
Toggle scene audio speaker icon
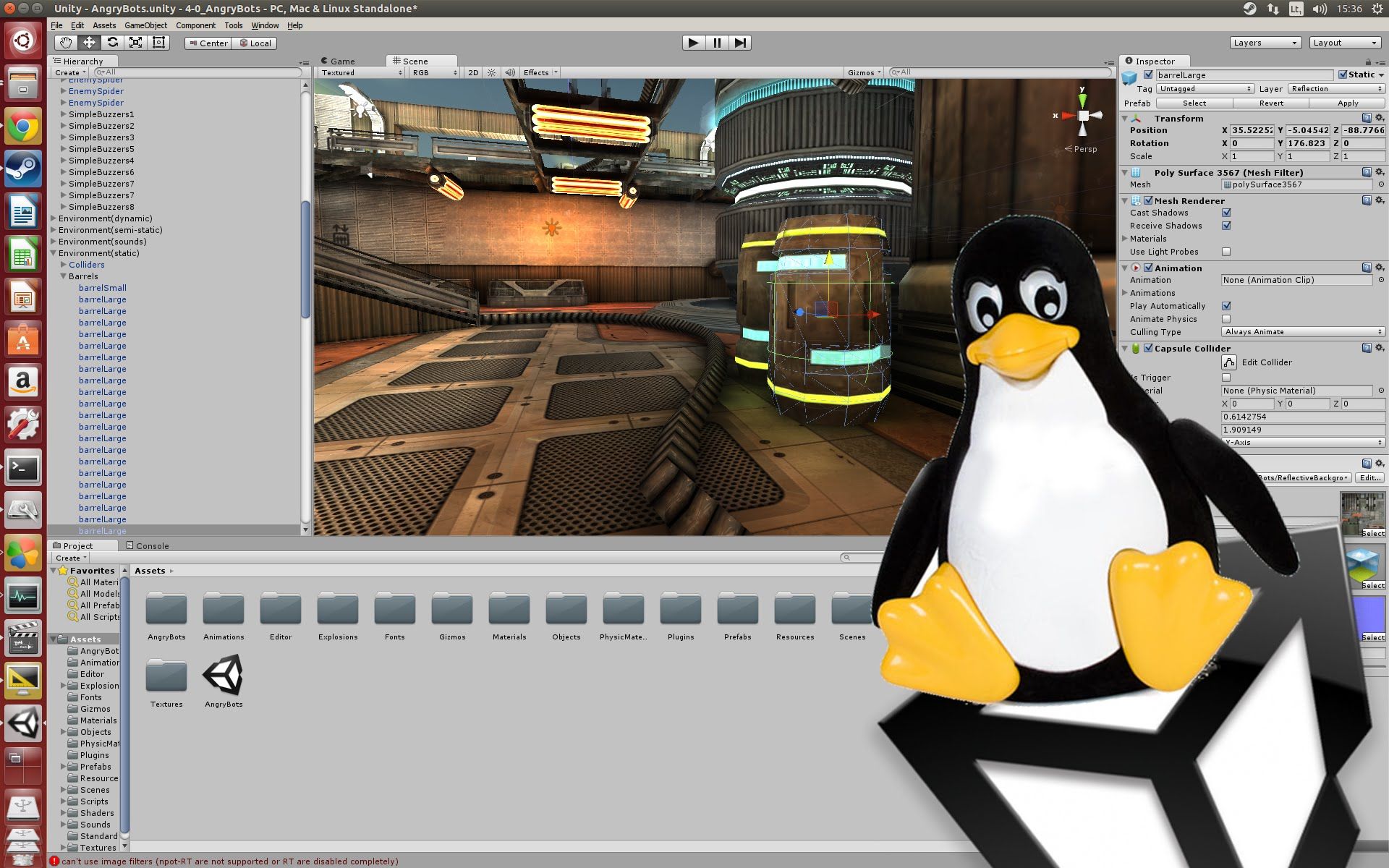point(510,72)
